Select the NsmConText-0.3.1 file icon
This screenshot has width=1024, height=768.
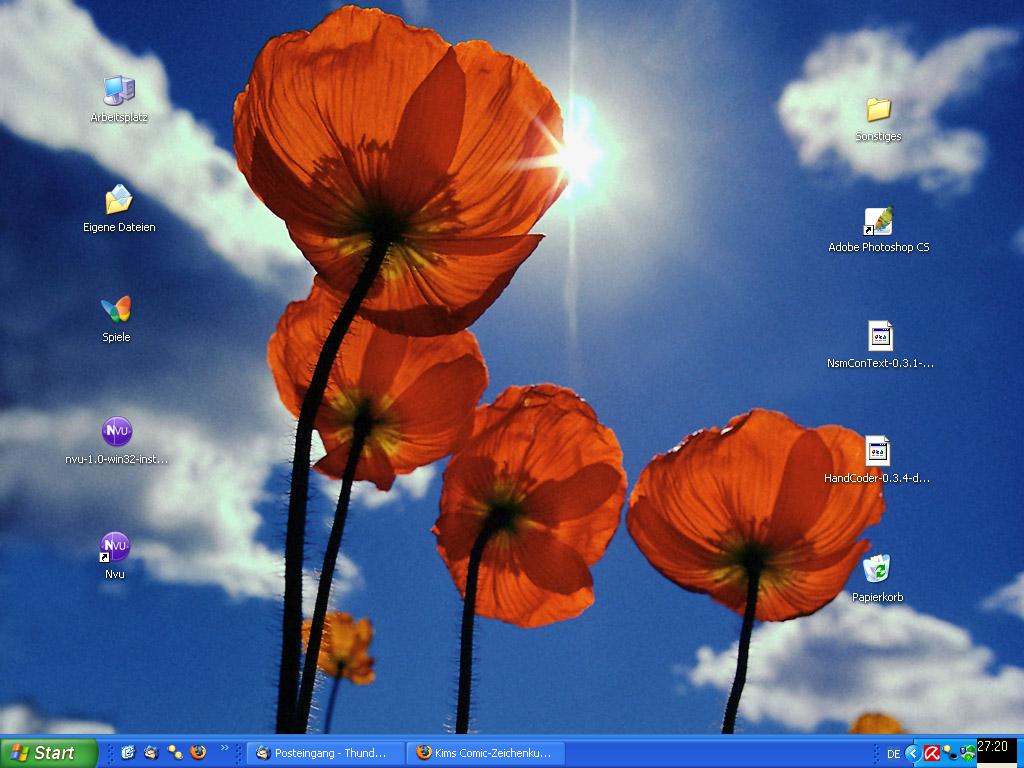pos(880,337)
